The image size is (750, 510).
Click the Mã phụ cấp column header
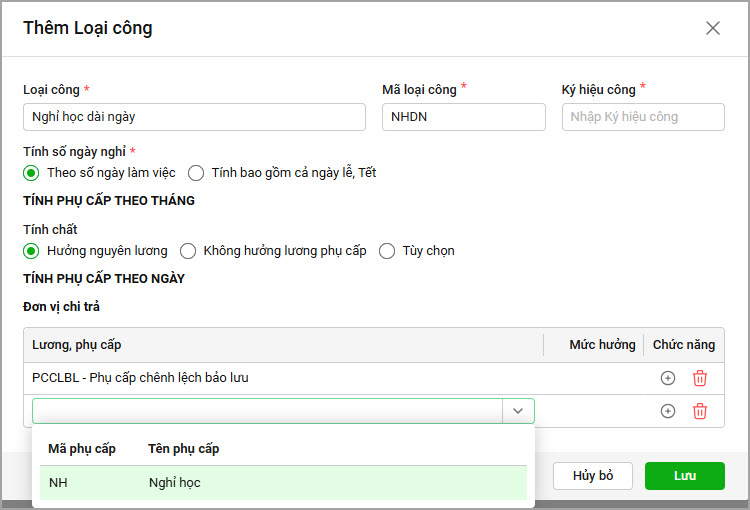click(x=82, y=449)
